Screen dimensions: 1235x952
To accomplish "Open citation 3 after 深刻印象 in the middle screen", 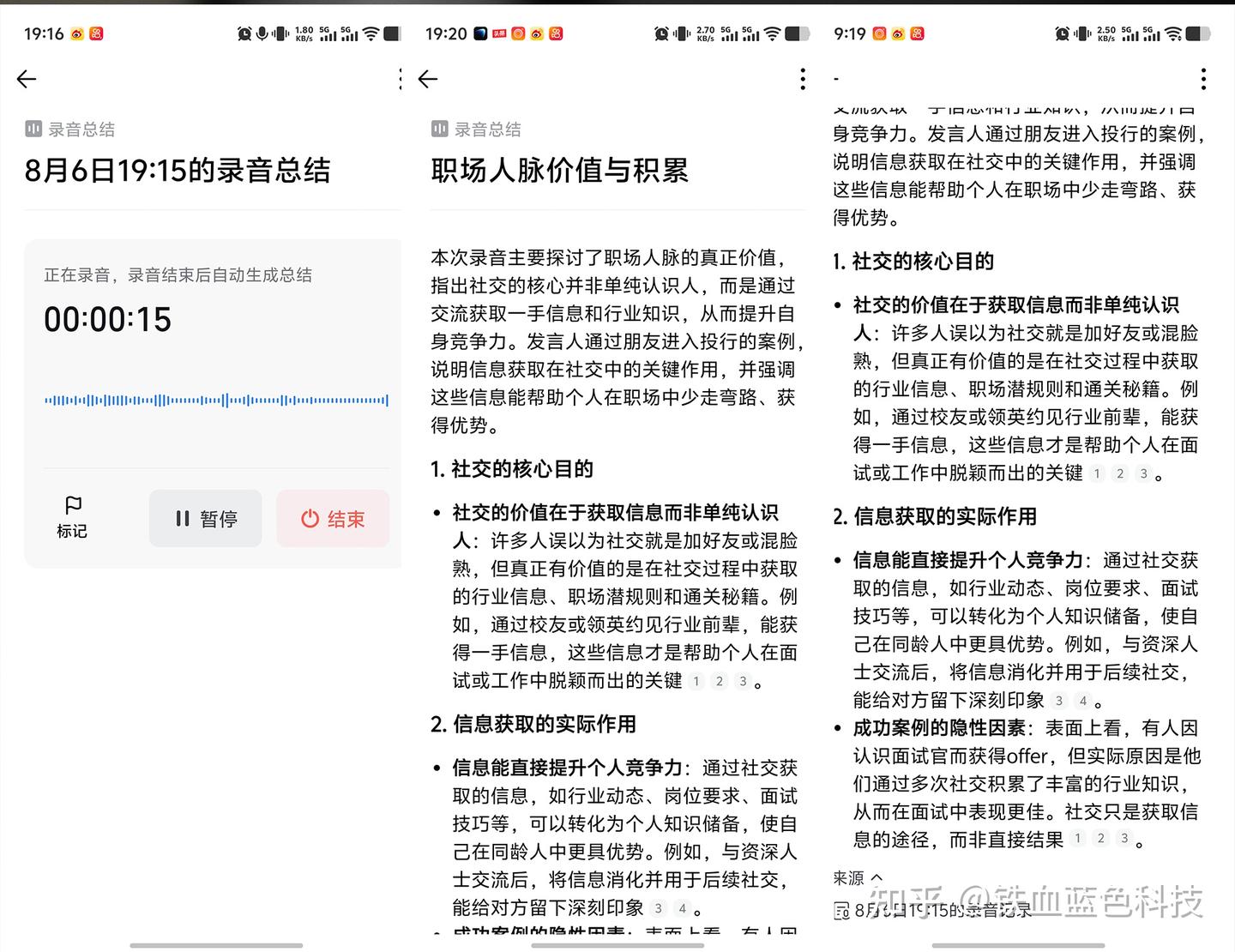I will [x=658, y=908].
